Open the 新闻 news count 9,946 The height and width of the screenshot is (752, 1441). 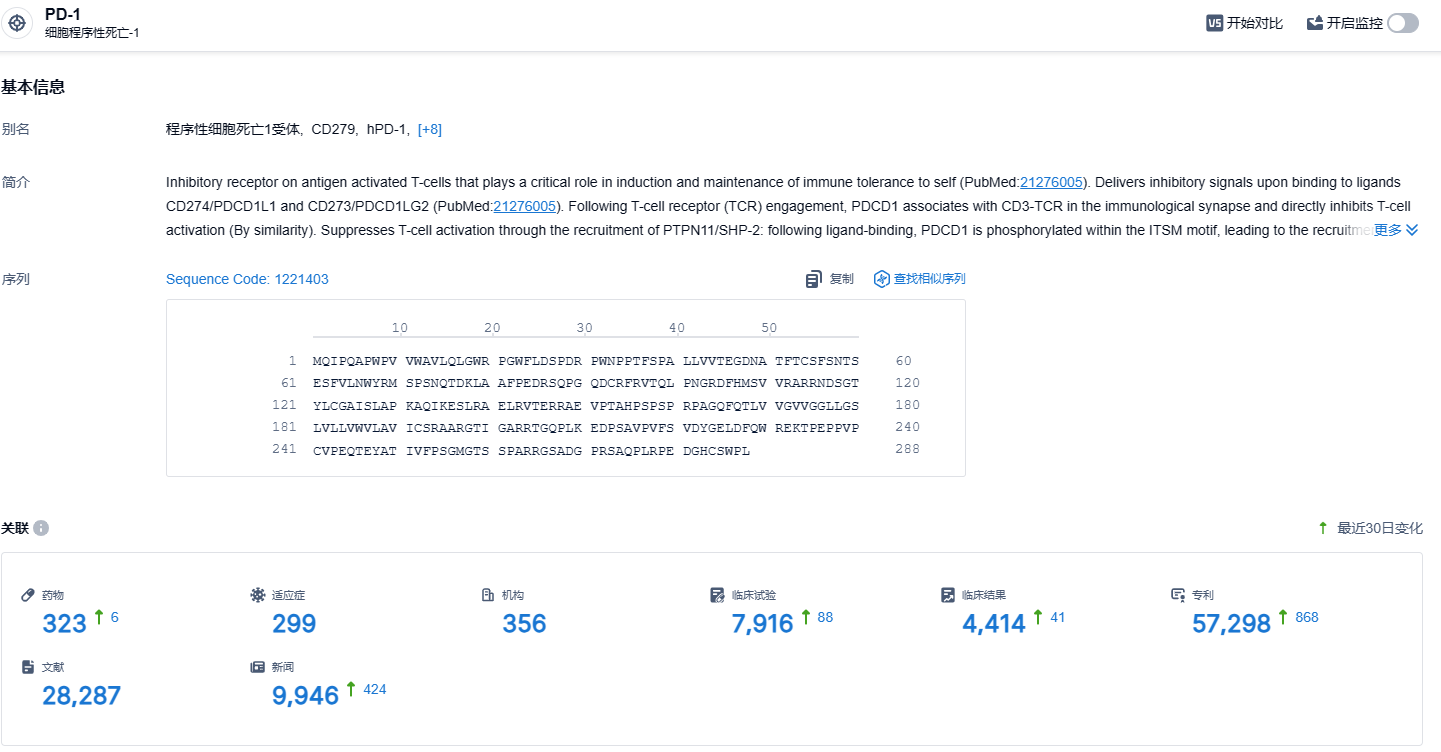pos(305,696)
